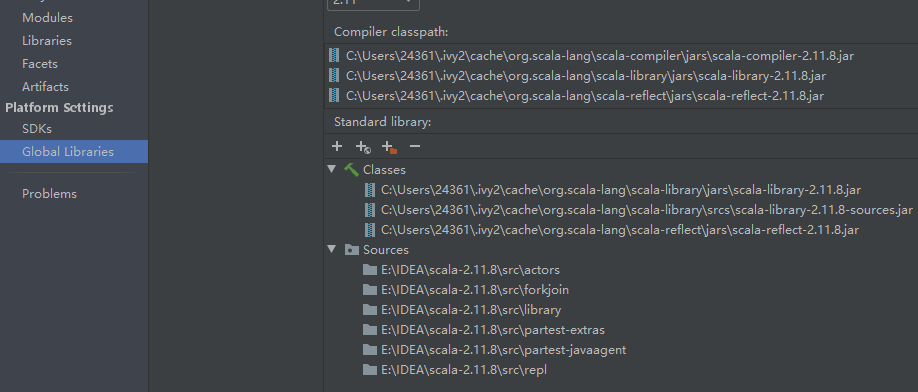Click folder icon of src\library
Viewport: 918px width, 392px height.
[x=369, y=310]
